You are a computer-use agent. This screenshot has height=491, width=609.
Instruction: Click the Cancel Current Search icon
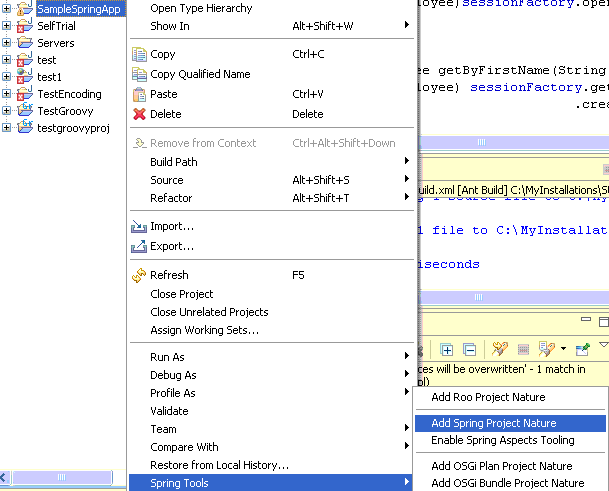tap(524, 350)
